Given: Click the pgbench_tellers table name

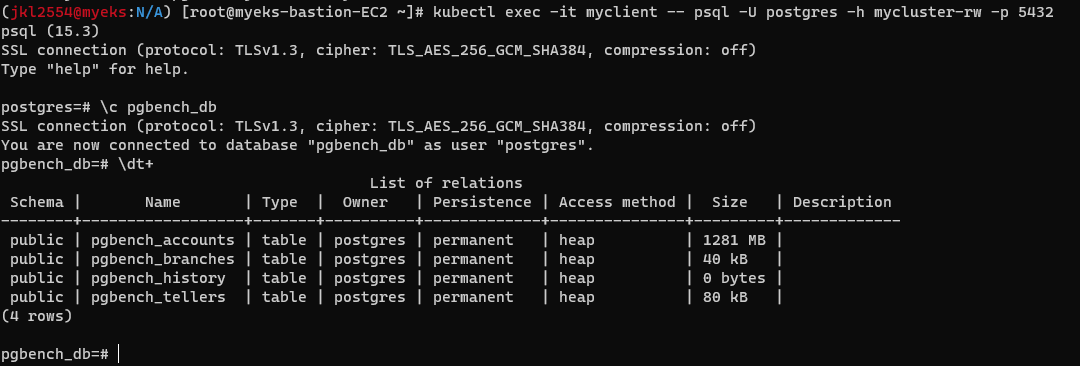Looking at the screenshot, I should pyautogui.click(x=158, y=297).
